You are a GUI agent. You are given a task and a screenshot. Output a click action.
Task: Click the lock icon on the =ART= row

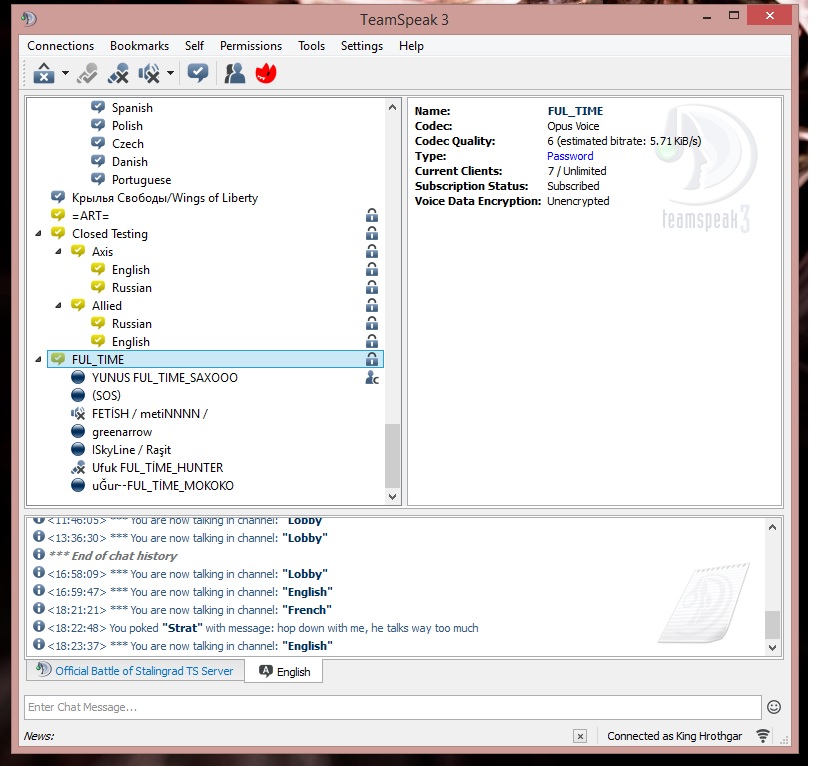[372, 215]
